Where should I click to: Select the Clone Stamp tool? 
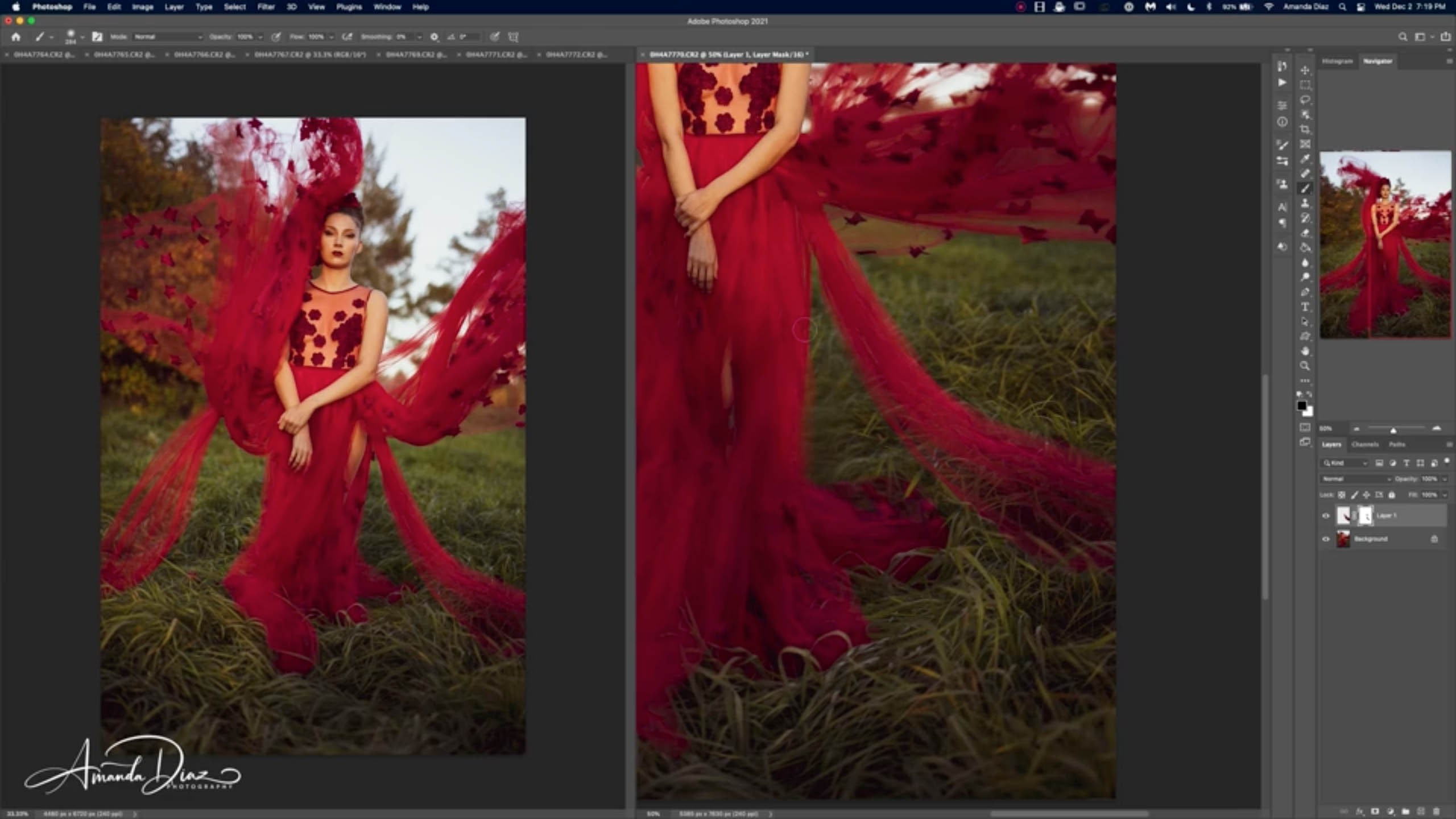[x=1305, y=203]
